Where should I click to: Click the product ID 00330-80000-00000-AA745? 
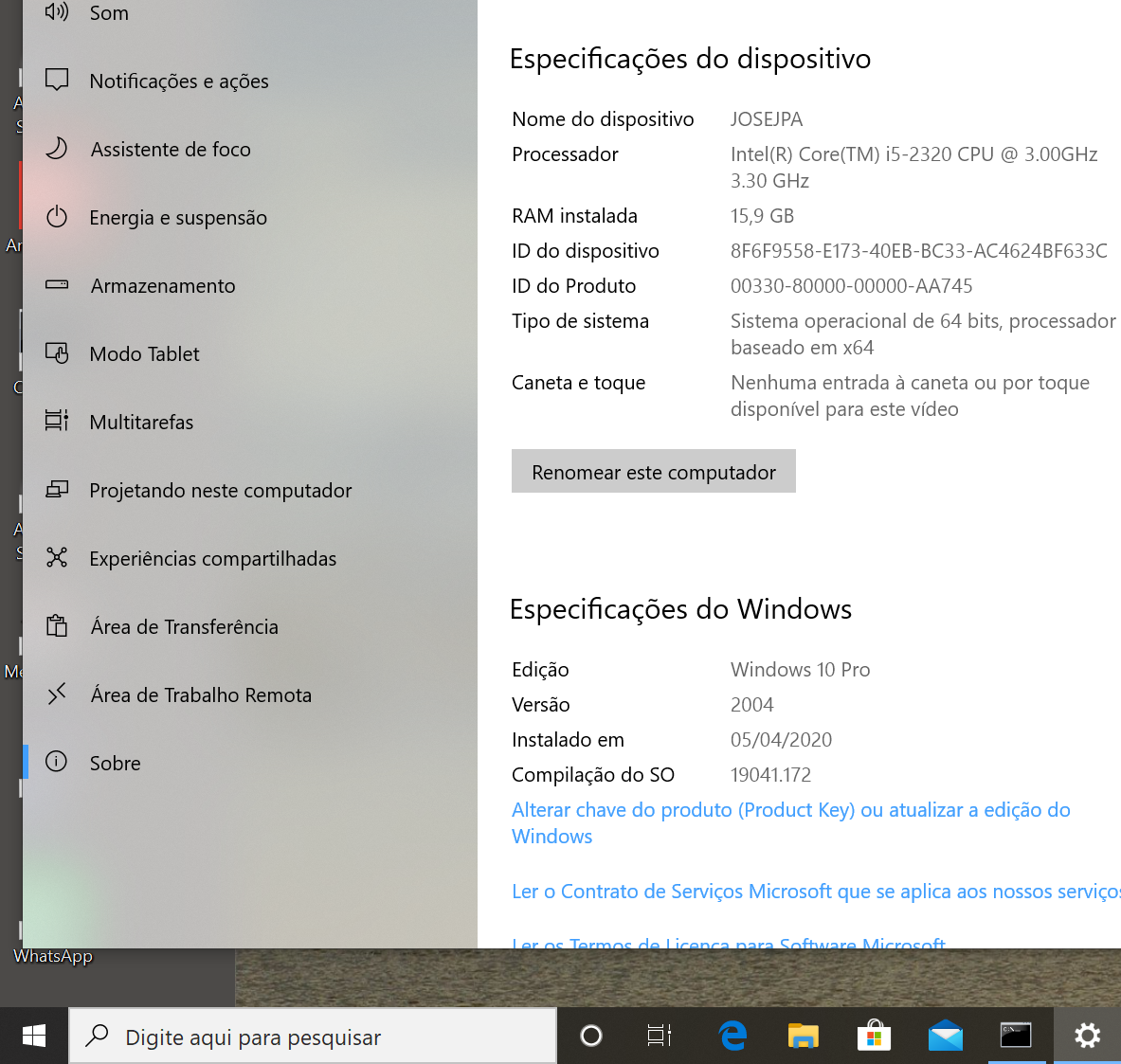(852, 285)
